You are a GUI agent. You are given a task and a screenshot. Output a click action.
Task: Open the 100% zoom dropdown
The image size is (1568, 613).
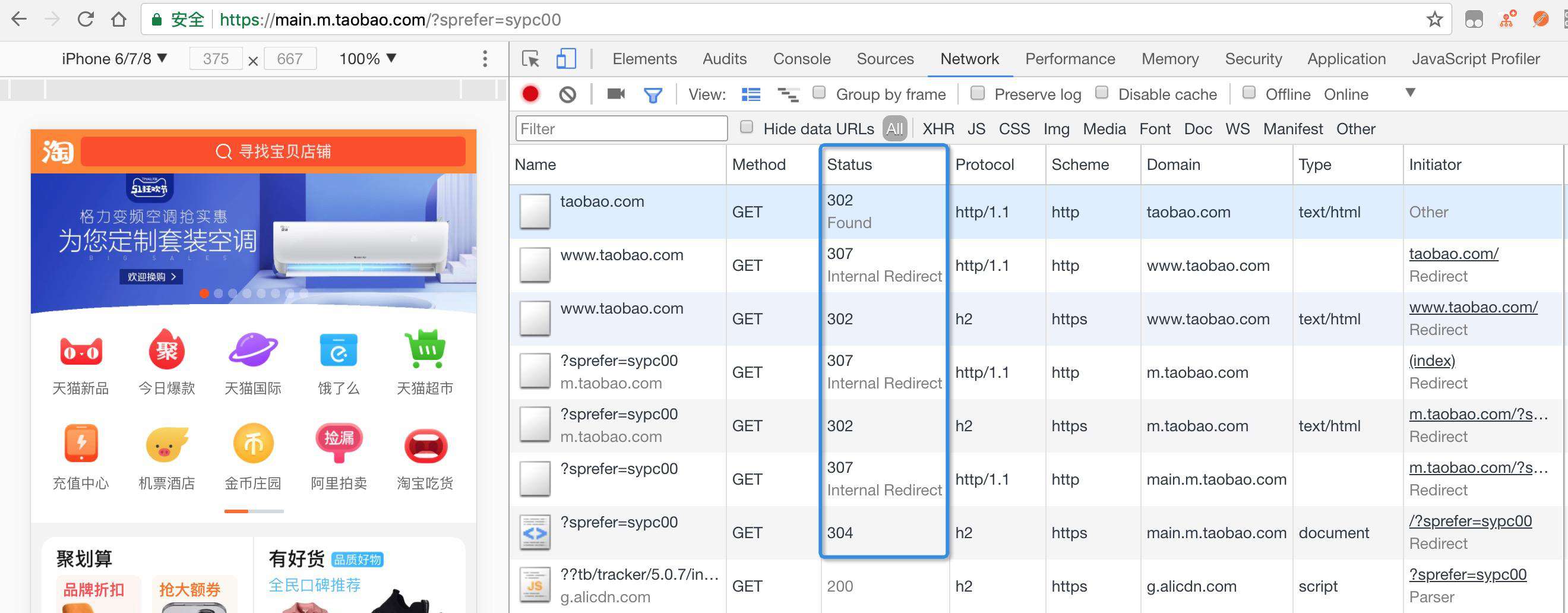[368, 59]
